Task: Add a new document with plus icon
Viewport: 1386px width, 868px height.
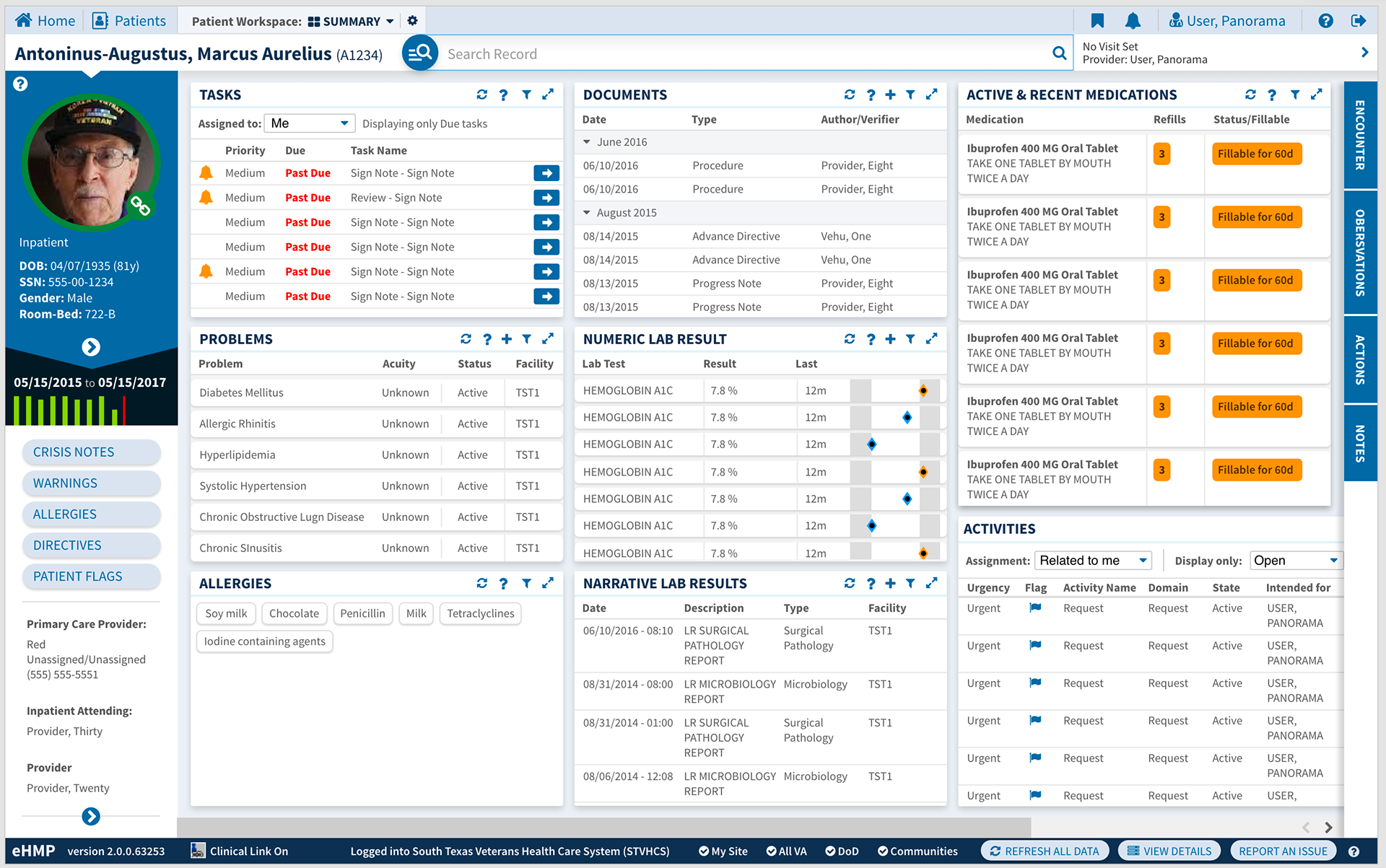Action: point(890,95)
